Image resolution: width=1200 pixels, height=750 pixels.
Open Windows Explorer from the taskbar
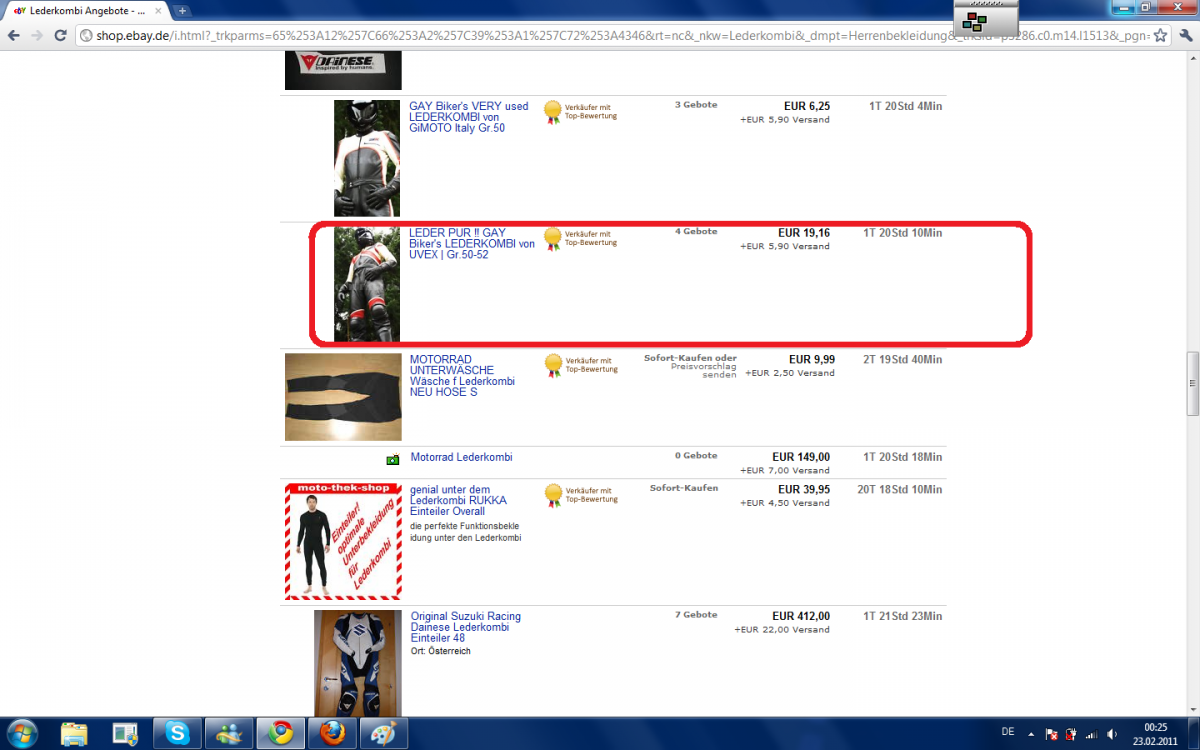75,733
